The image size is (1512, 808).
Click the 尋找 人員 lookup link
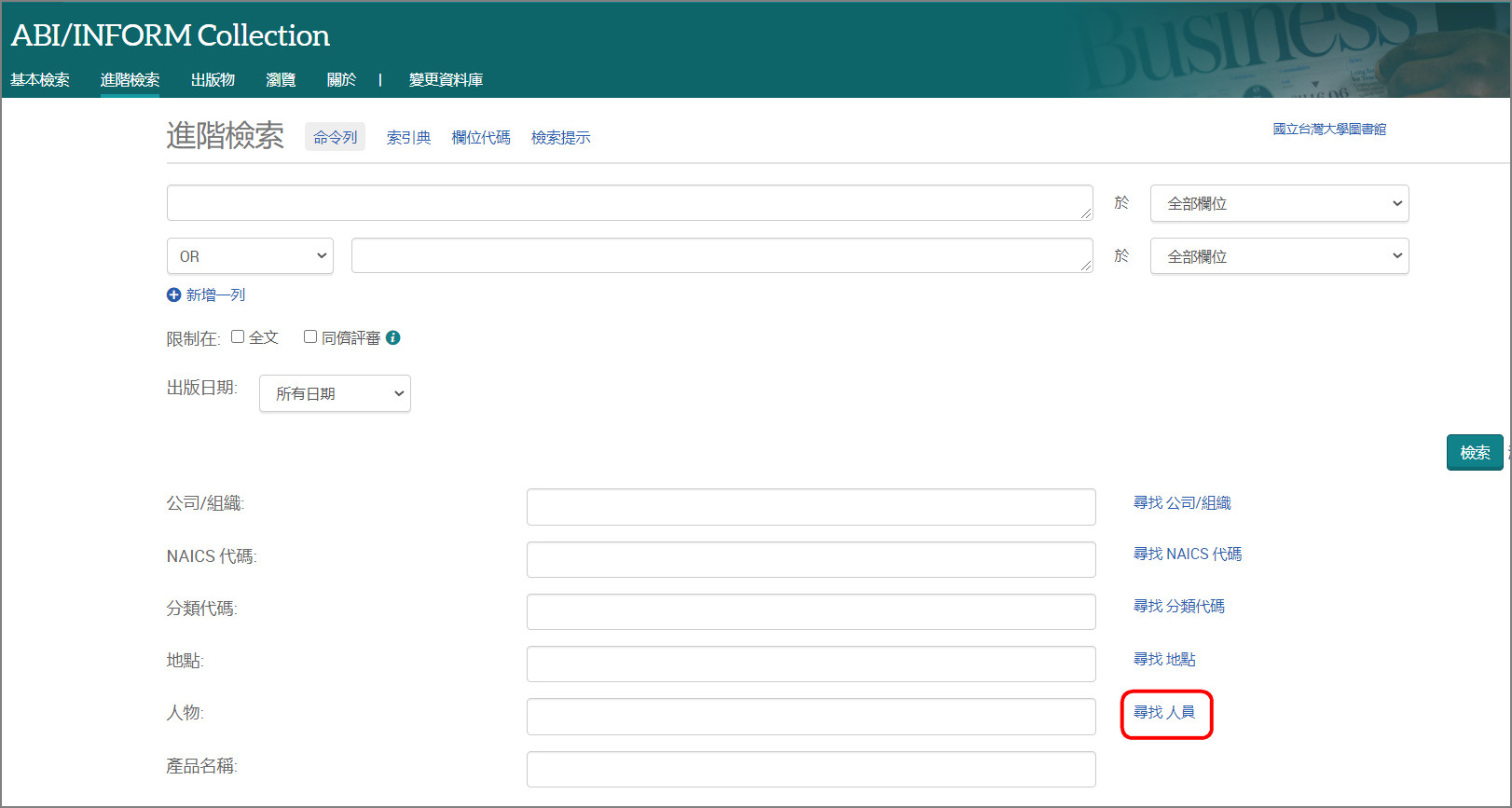(x=1164, y=712)
